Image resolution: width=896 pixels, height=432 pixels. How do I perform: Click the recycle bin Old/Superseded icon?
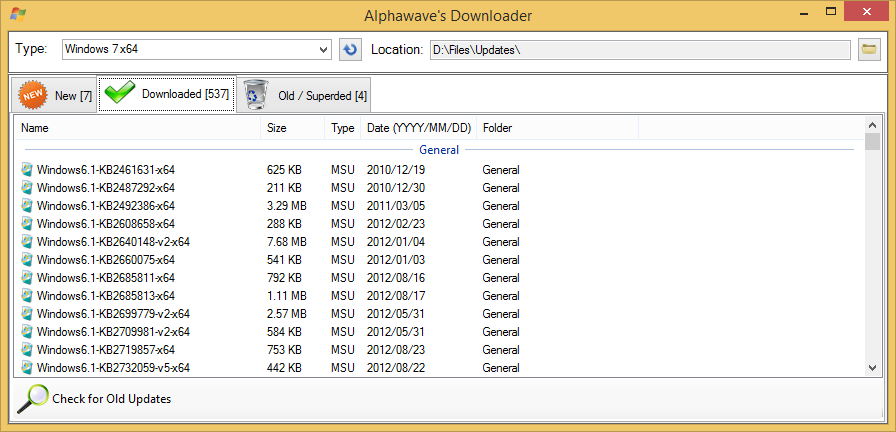point(256,95)
